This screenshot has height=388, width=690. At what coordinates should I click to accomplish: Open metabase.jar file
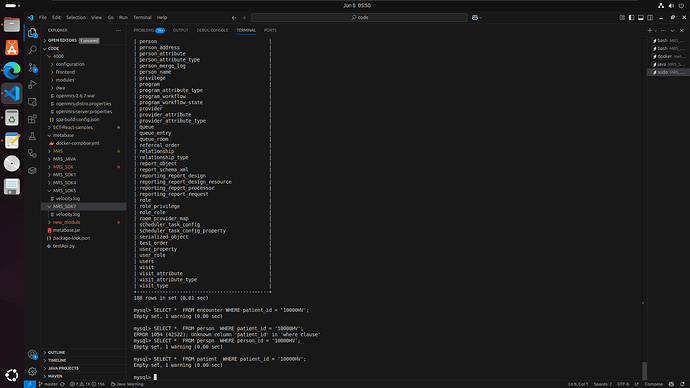pyautogui.click(x=66, y=230)
